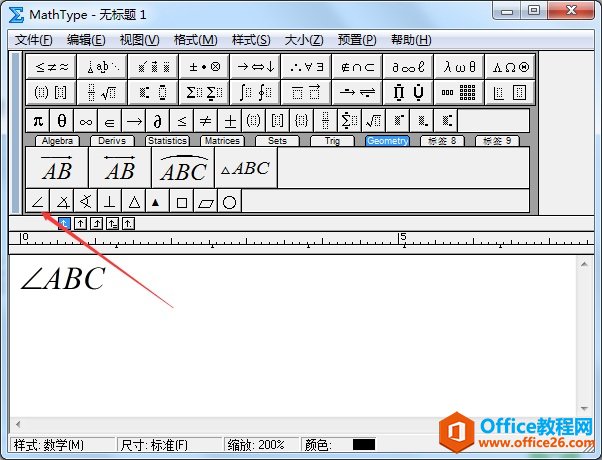This screenshot has height=460, width=602.
Task: Open the embellishments palette
Action: tap(153, 67)
